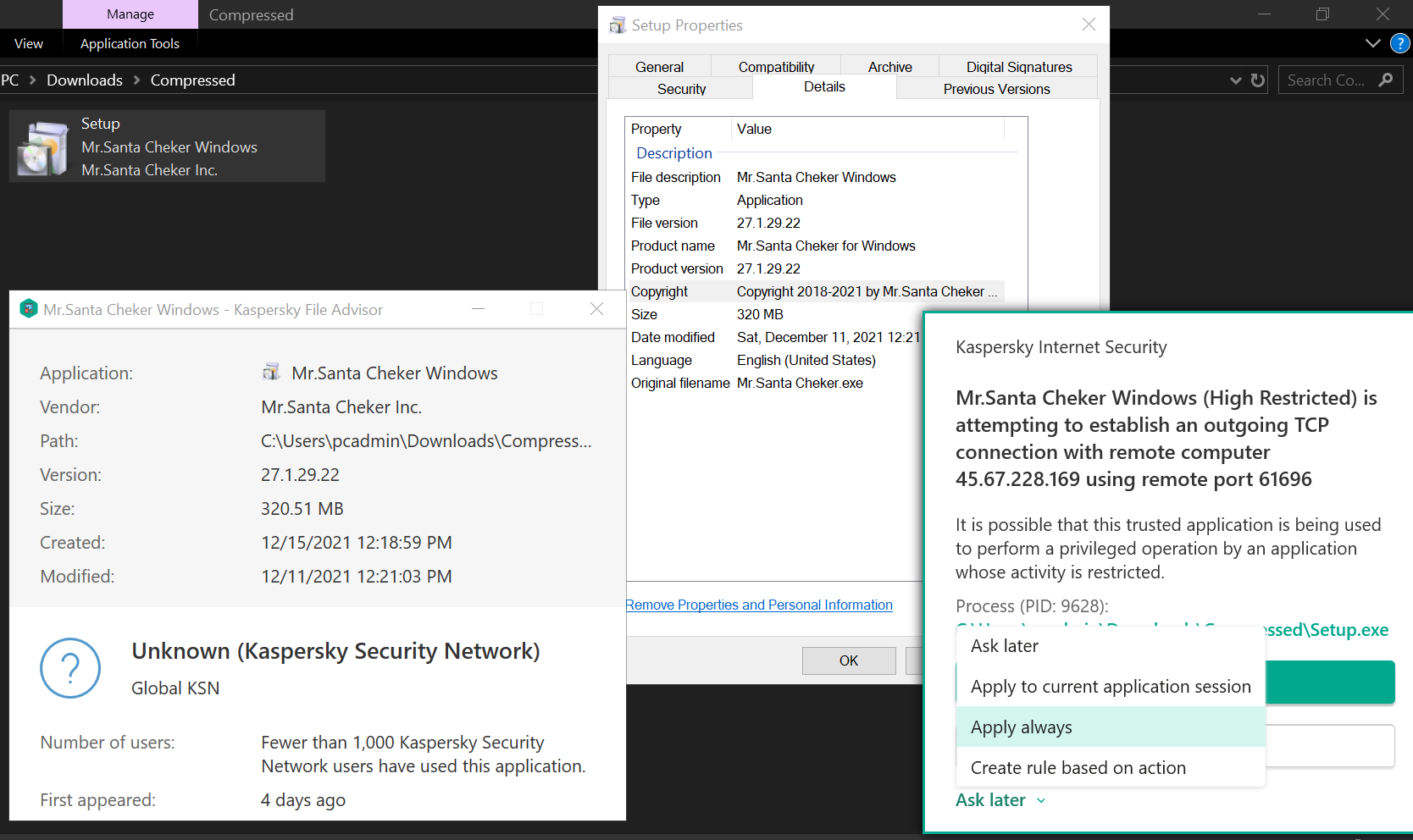Switch to the Digital Signatures tab
Screen dimensions: 1413x840
[x=1019, y=67]
